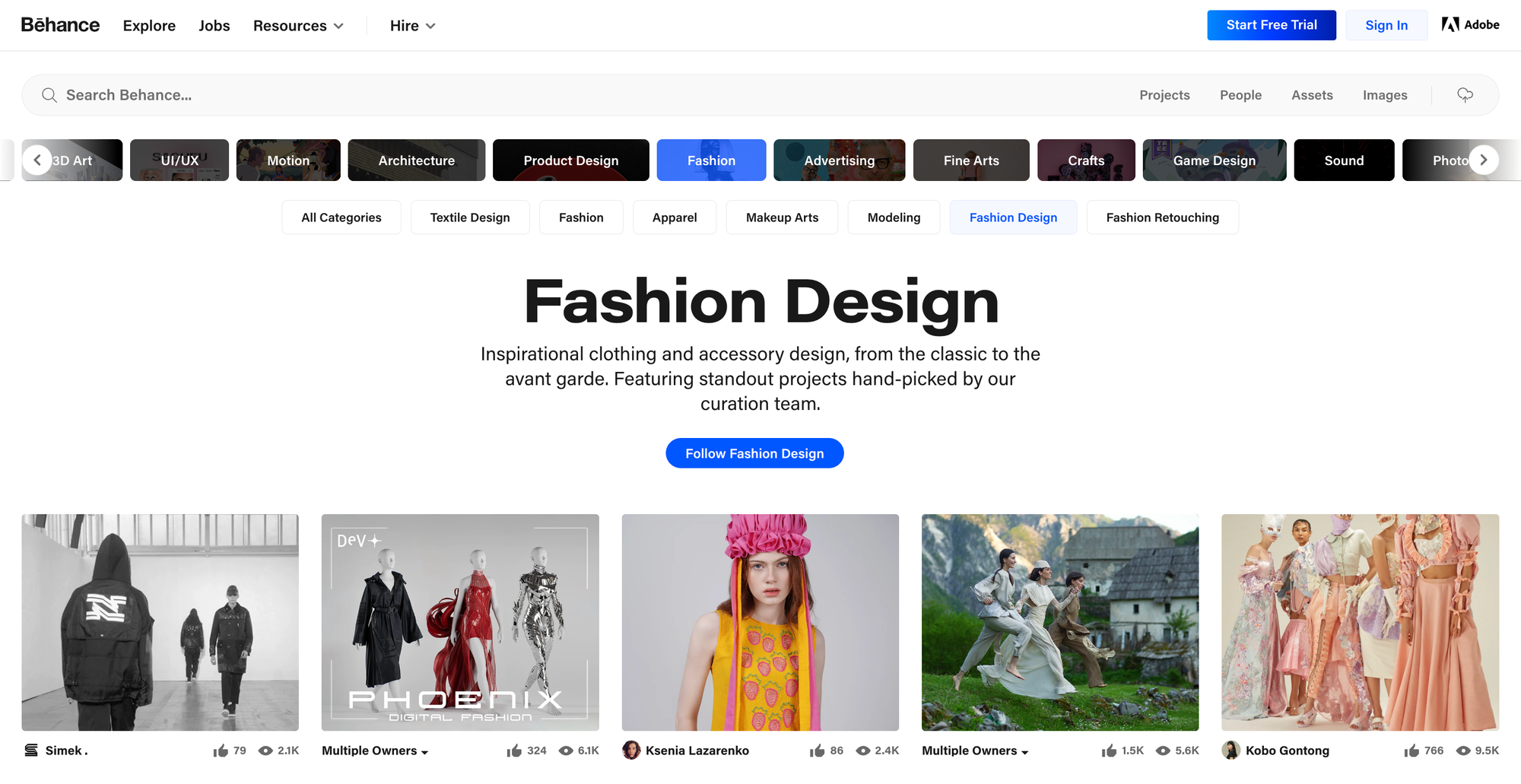Expand the Hire menu

point(412,25)
